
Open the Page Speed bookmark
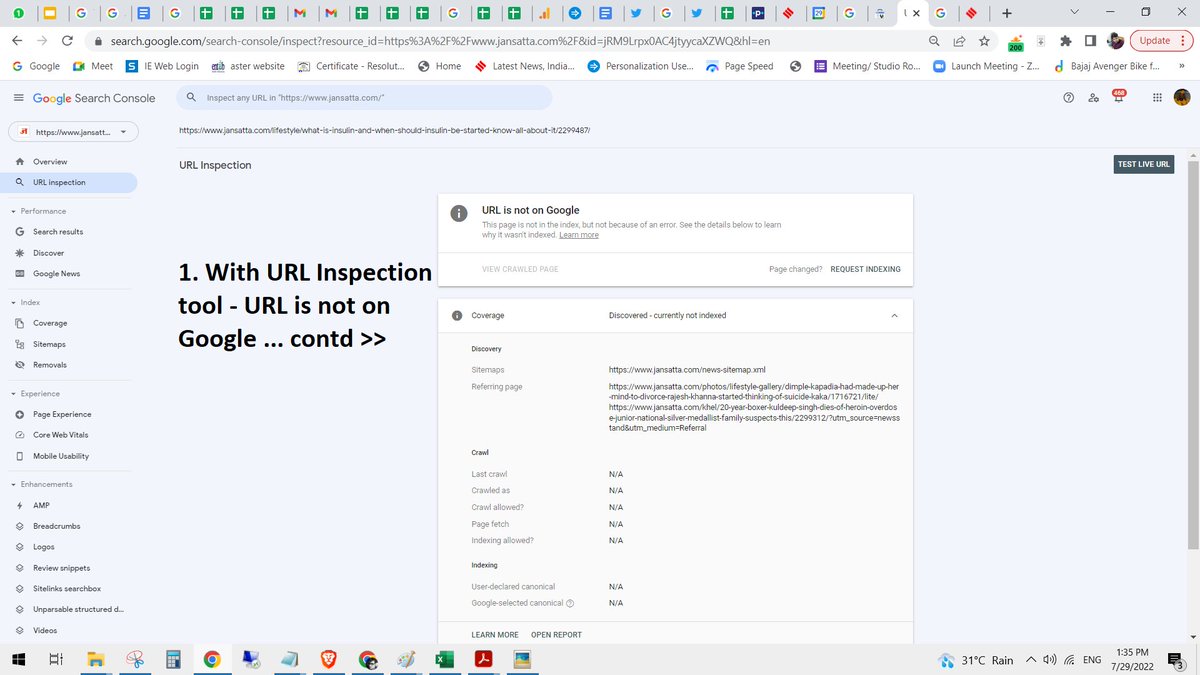[739, 66]
